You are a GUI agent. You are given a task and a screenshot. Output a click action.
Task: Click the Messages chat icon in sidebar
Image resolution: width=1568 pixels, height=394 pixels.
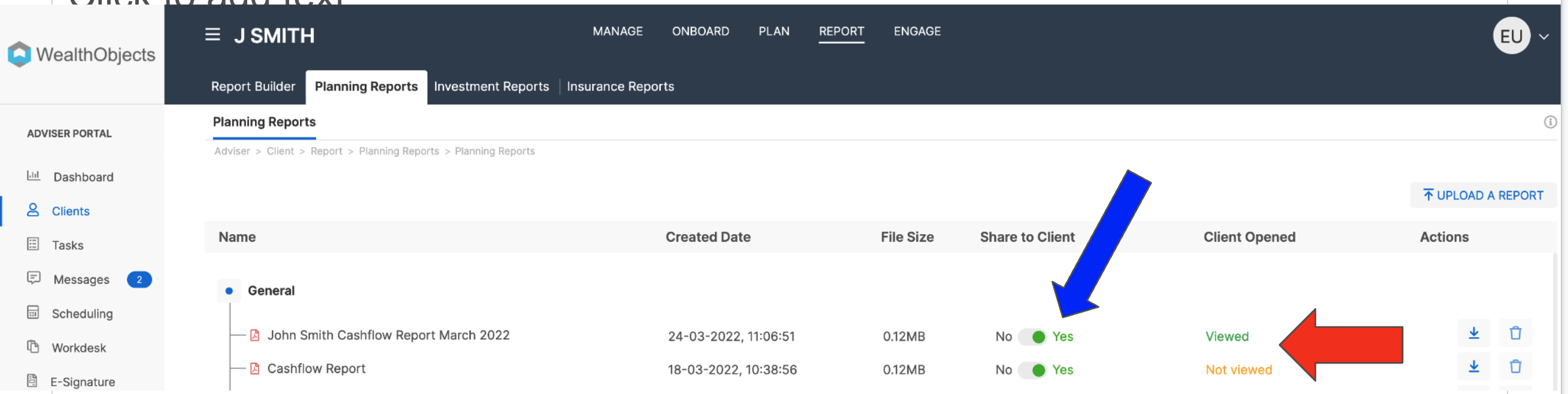point(34,278)
